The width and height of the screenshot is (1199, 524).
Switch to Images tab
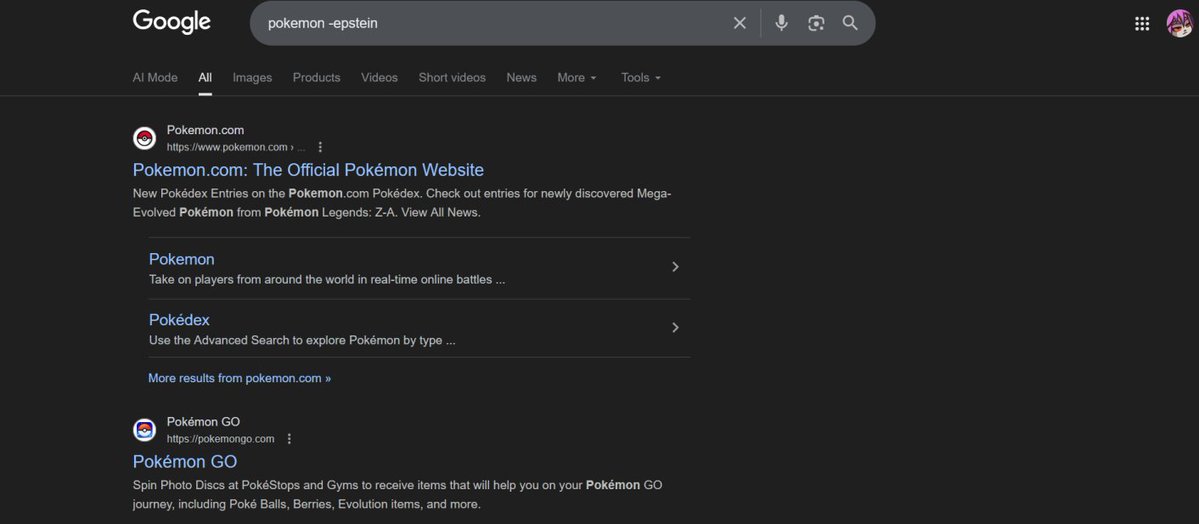(x=252, y=77)
